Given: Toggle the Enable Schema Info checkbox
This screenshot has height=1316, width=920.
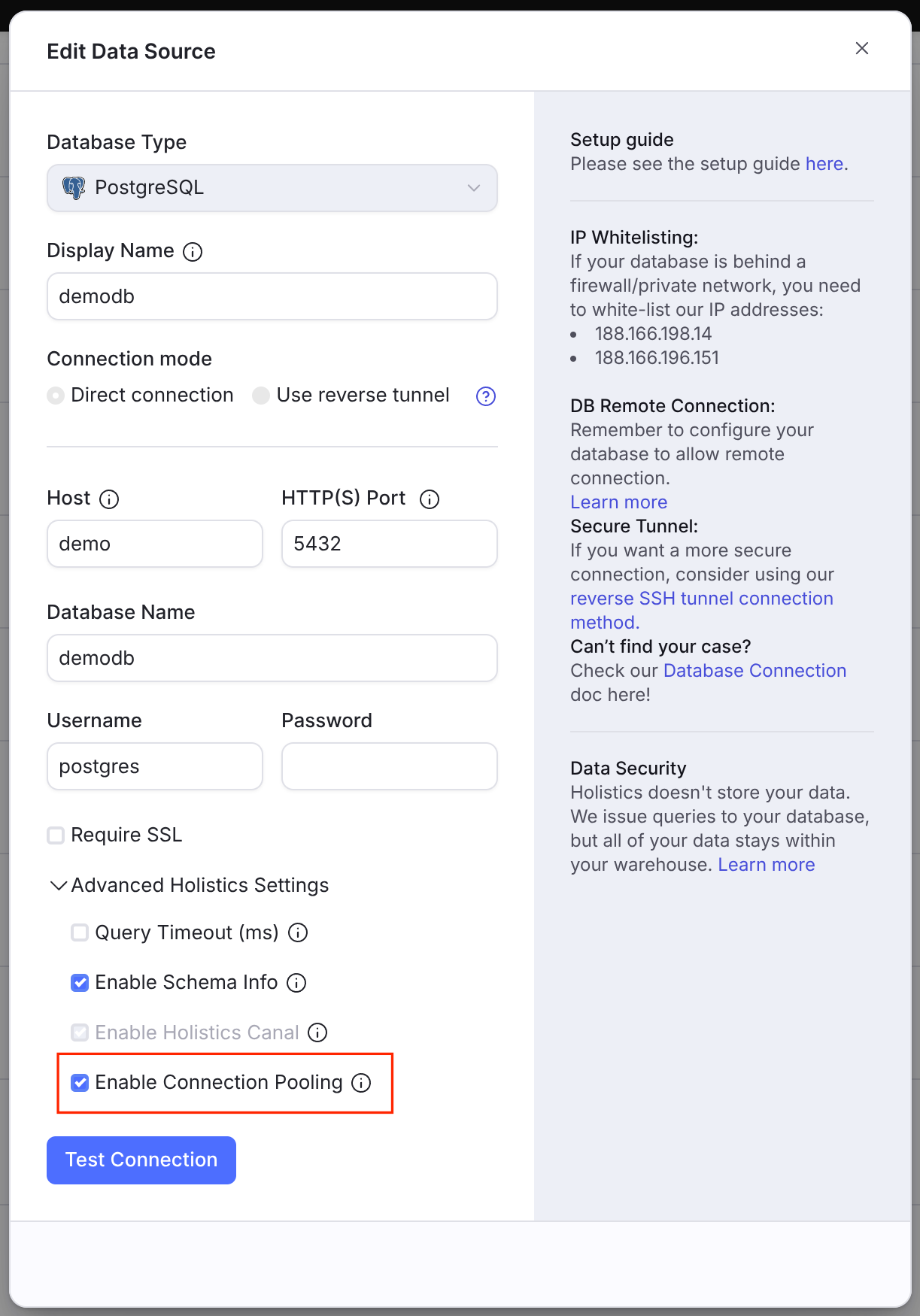Looking at the screenshot, I should [80, 983].
